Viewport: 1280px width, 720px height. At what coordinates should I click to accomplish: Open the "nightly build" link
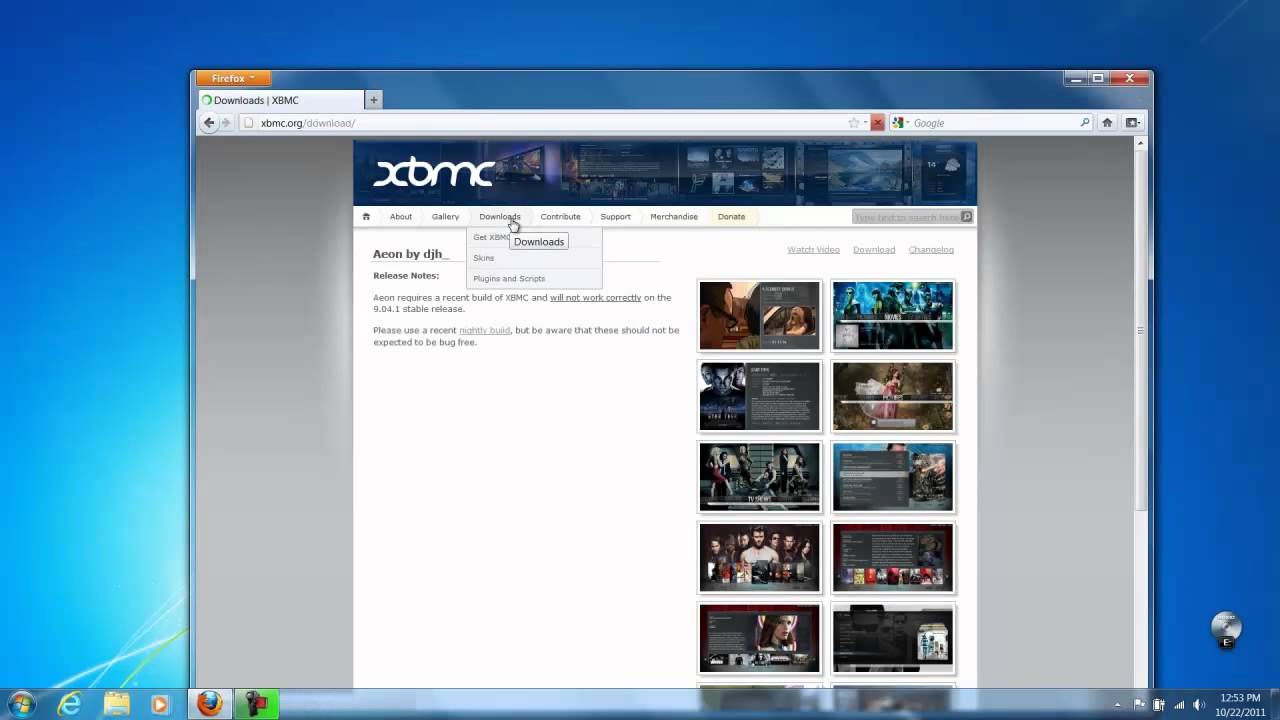(x=484, y=330)
